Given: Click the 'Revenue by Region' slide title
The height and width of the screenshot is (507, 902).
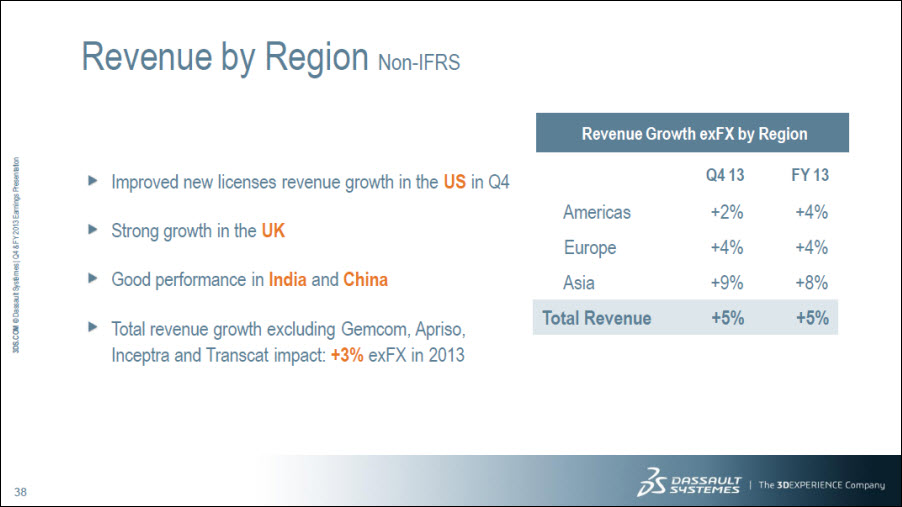Looking at the screenshot, I should tap(225, 58).
